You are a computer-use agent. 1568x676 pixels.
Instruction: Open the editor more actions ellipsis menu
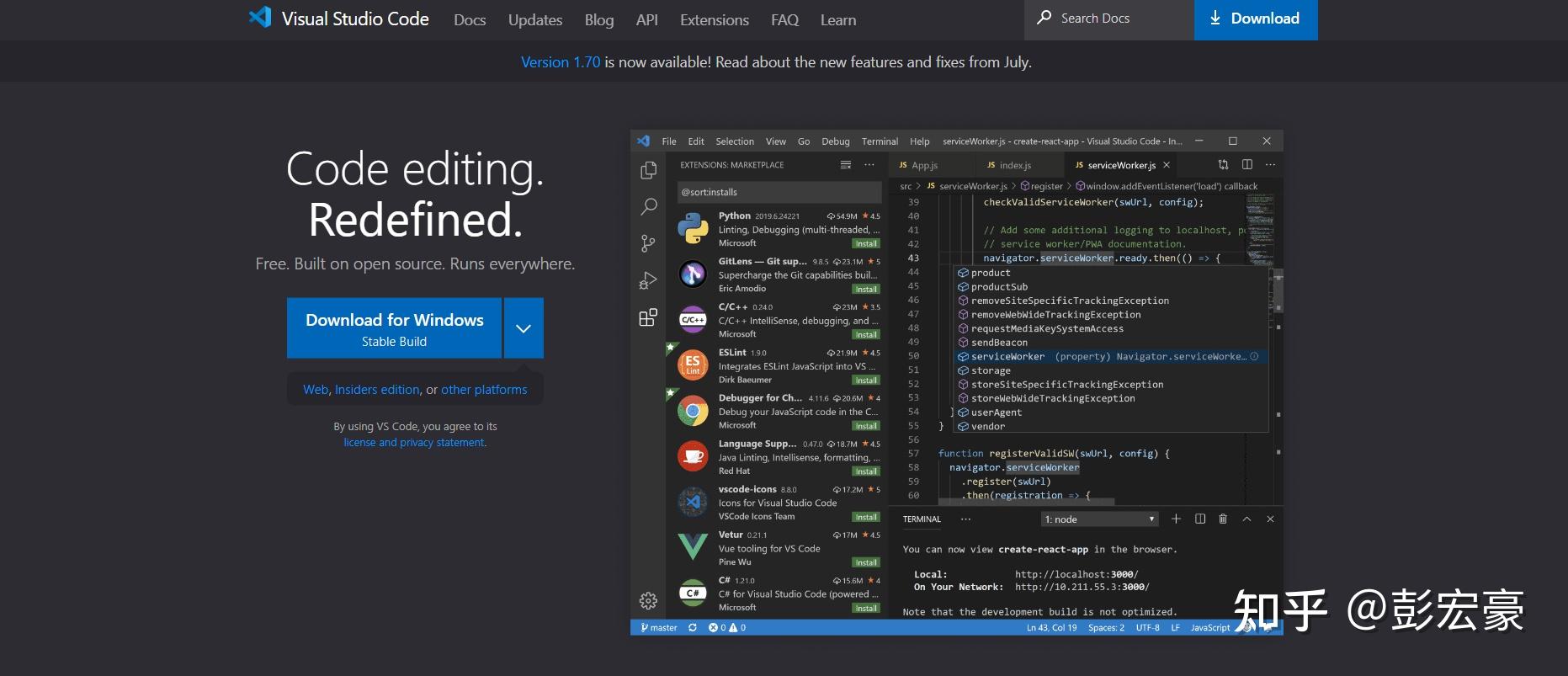(1270, 164)
